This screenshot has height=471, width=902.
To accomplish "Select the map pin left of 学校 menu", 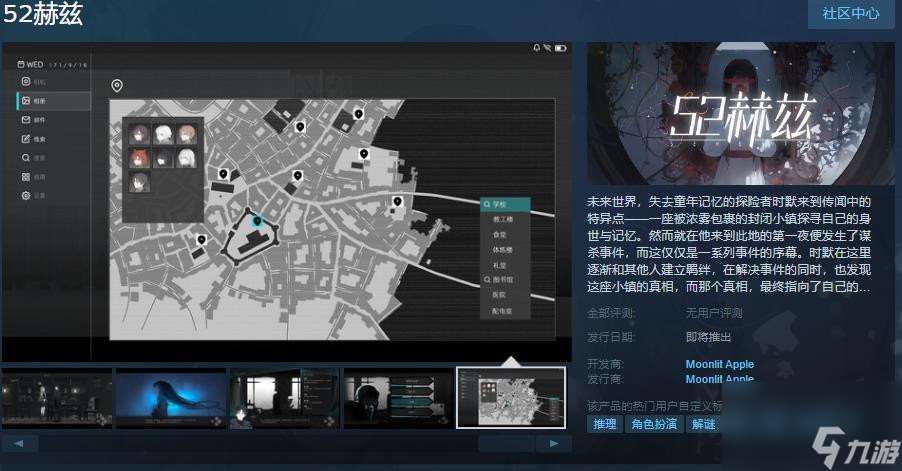I will [x=397, y=202].
